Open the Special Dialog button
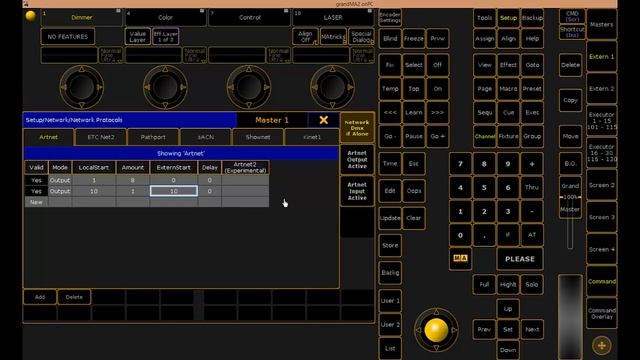The image size is (640, 360). pos(361,37)
